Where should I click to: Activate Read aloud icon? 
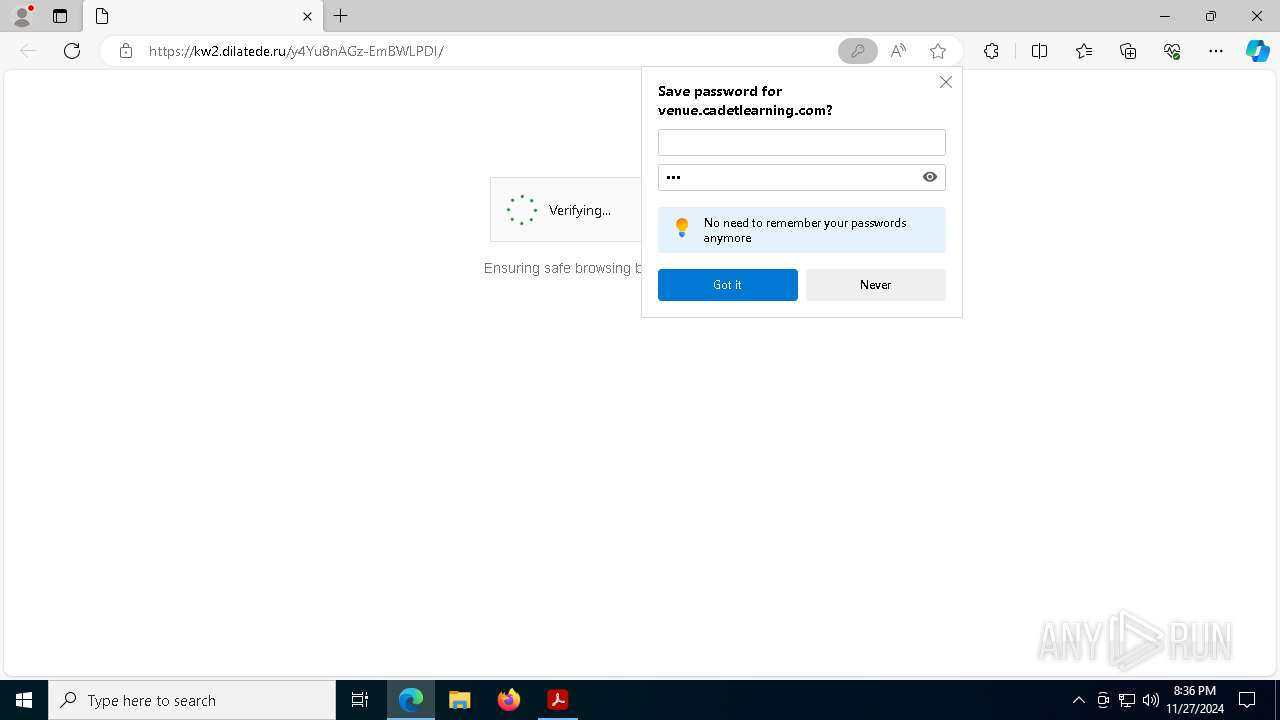898,51
